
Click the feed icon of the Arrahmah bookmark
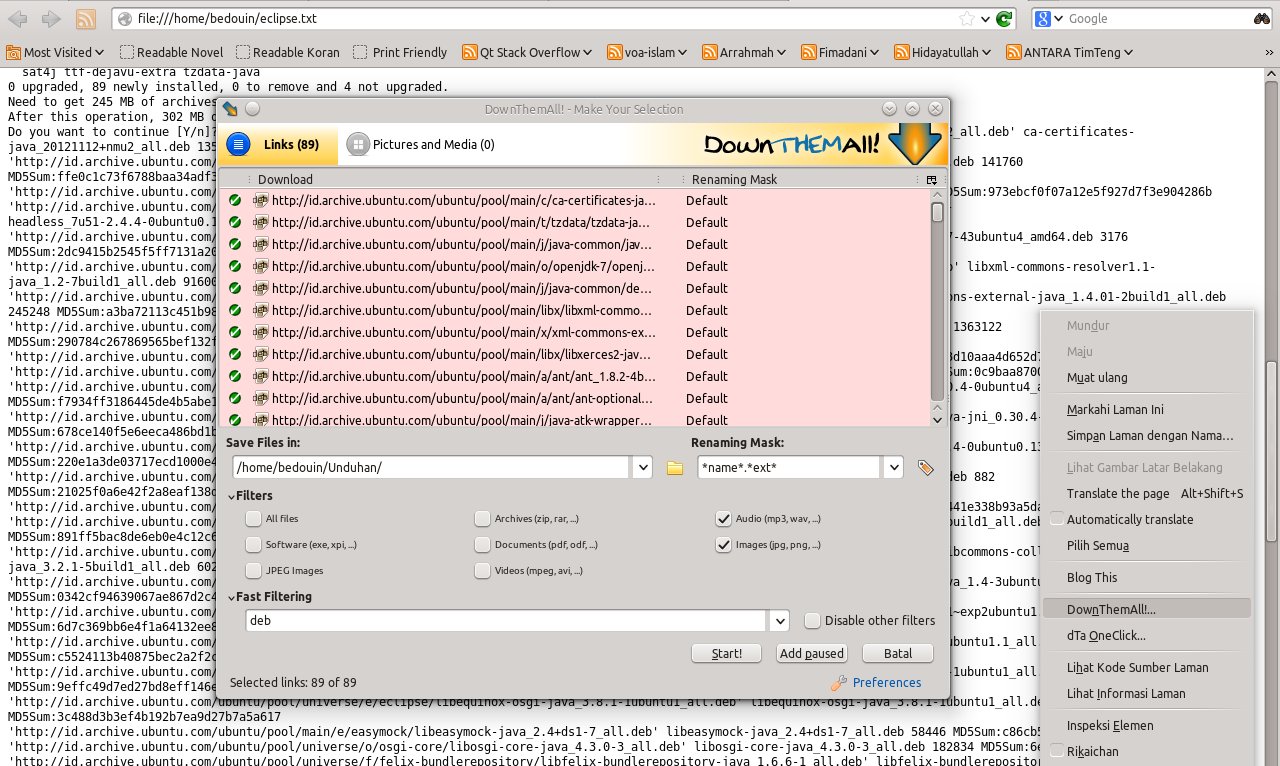[710, 52]
